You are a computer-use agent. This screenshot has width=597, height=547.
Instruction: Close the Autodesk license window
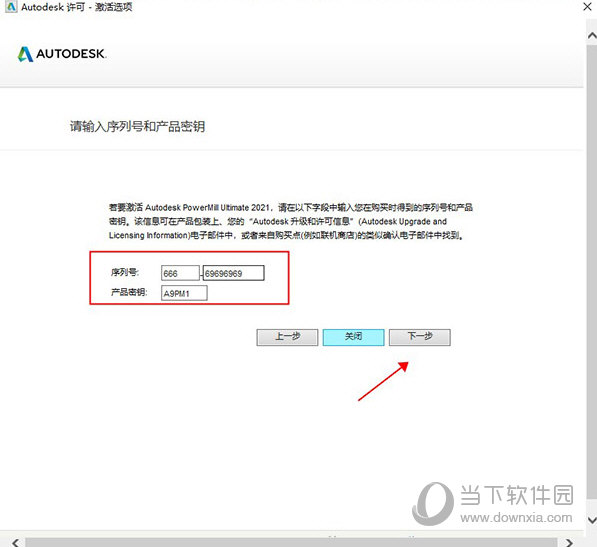pyautogui.click(x=587, y=6)
